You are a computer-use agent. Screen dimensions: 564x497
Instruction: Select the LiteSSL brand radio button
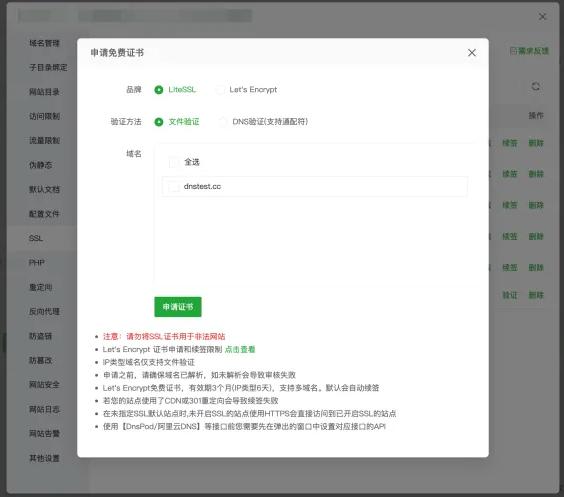tap(159, 90)
